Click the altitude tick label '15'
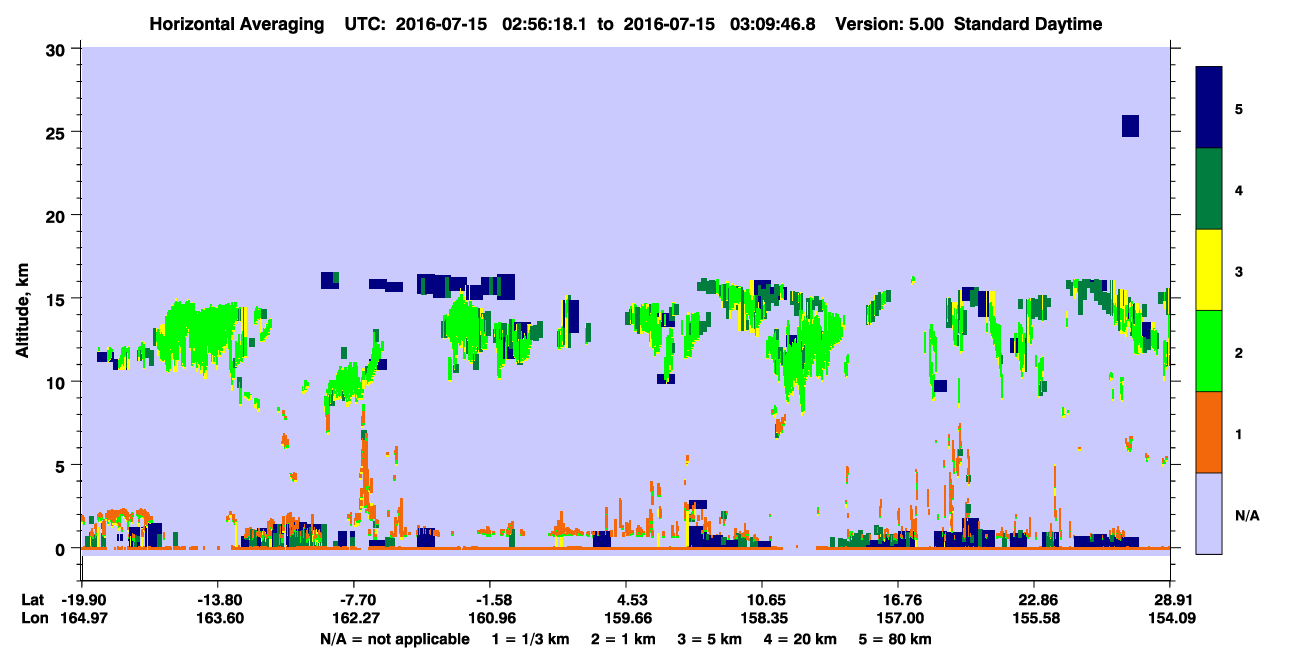This screenshot has height=667, width=1300. (57, 299)
